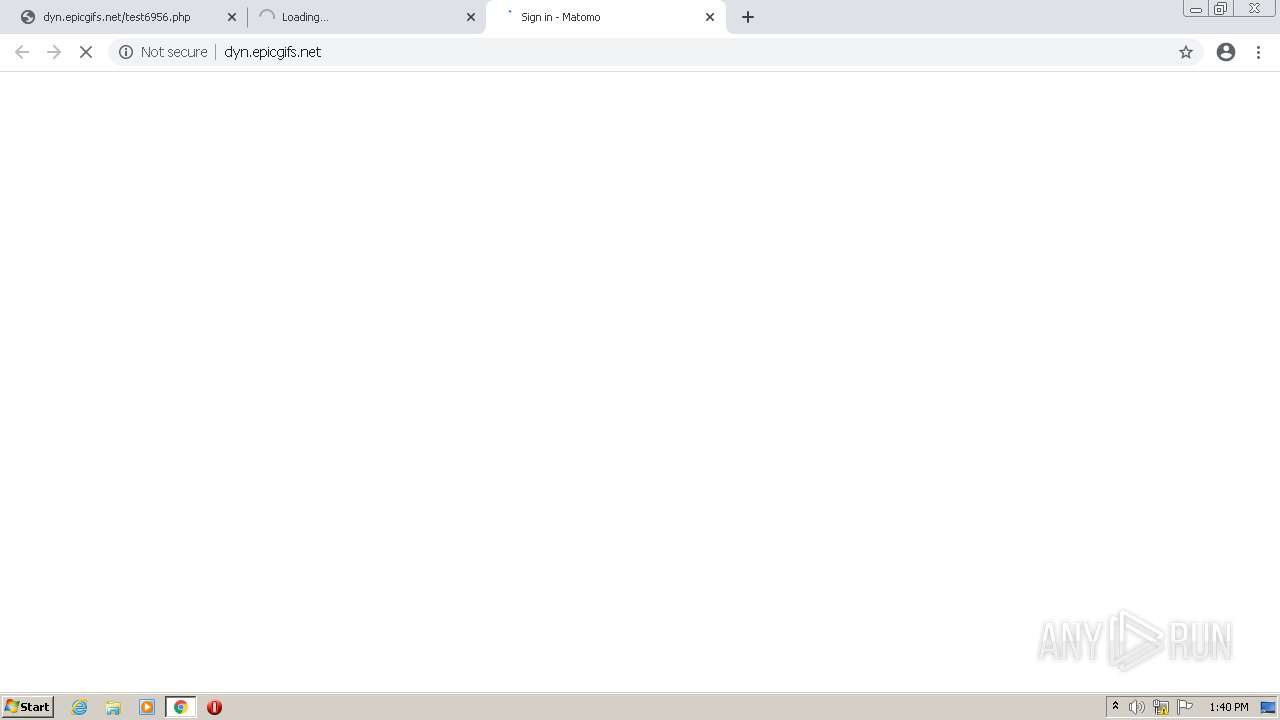Image resolution: width=1280 pixels, height=720 pixels.
Task: Launch Internet Explorer from the taskbar
Action: click(80, 707)
